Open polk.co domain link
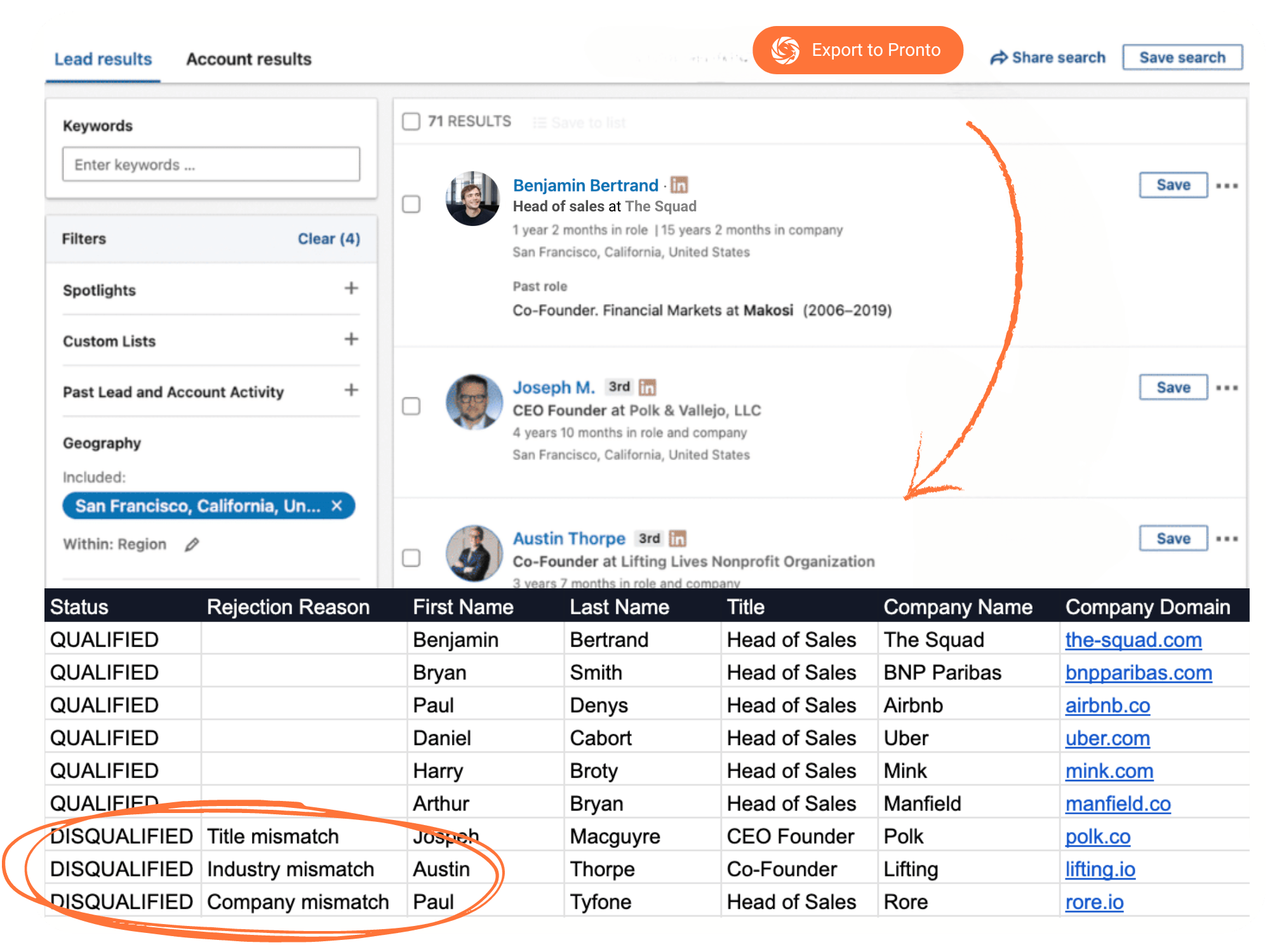Screen dimensions: 1270x952 1098,836
